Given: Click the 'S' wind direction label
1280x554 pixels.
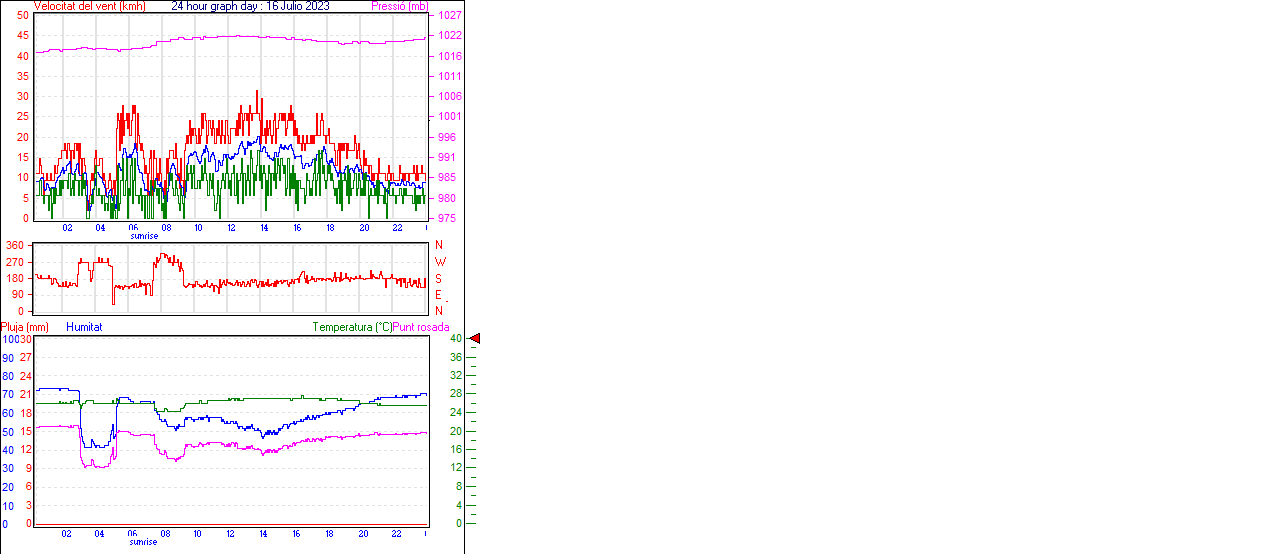Looking at the screenshot, I should tap(438, 278).
